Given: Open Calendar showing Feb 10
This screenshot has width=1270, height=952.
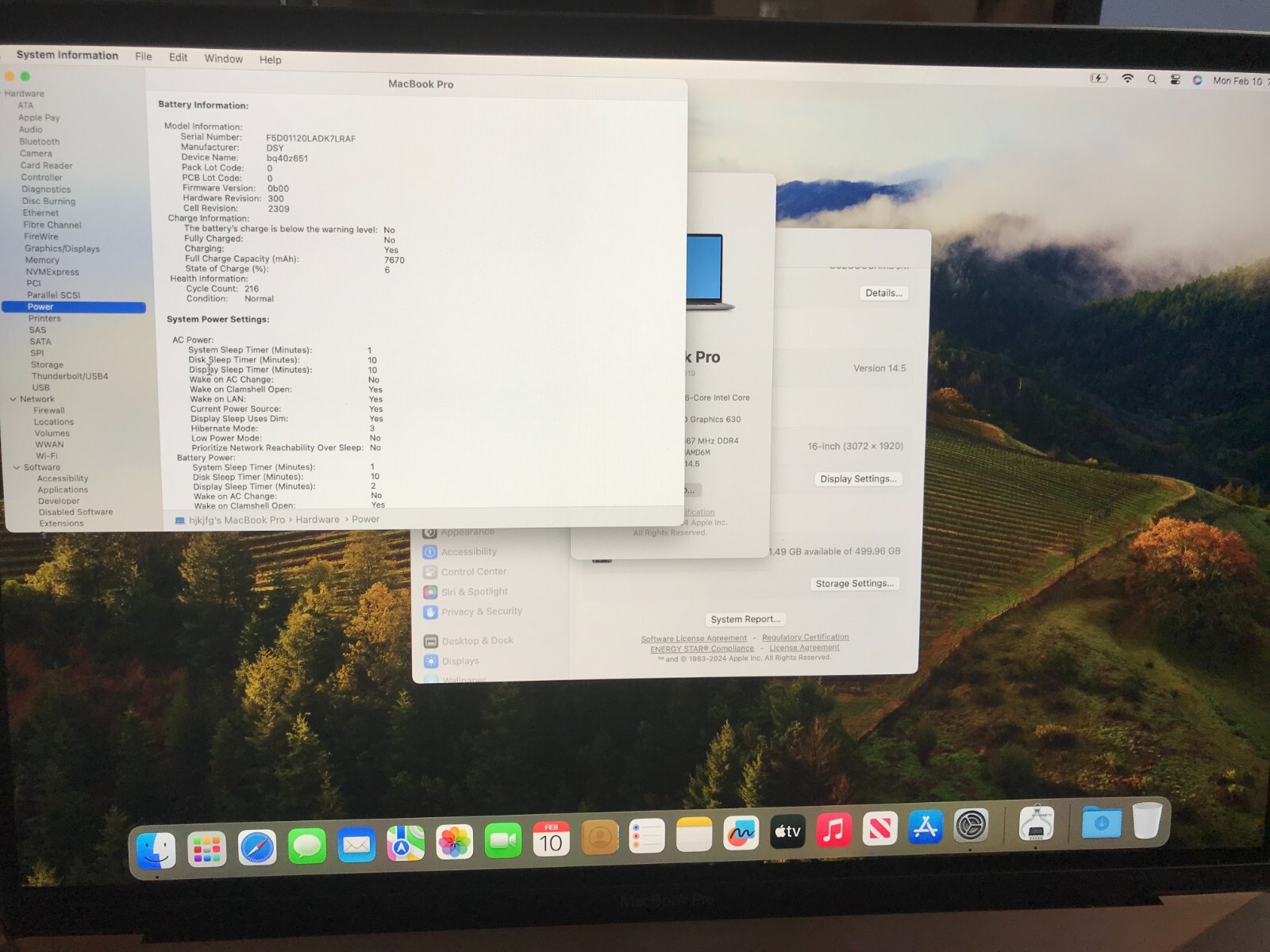Looking at the screenshot, I should click(x=552, y=839).
